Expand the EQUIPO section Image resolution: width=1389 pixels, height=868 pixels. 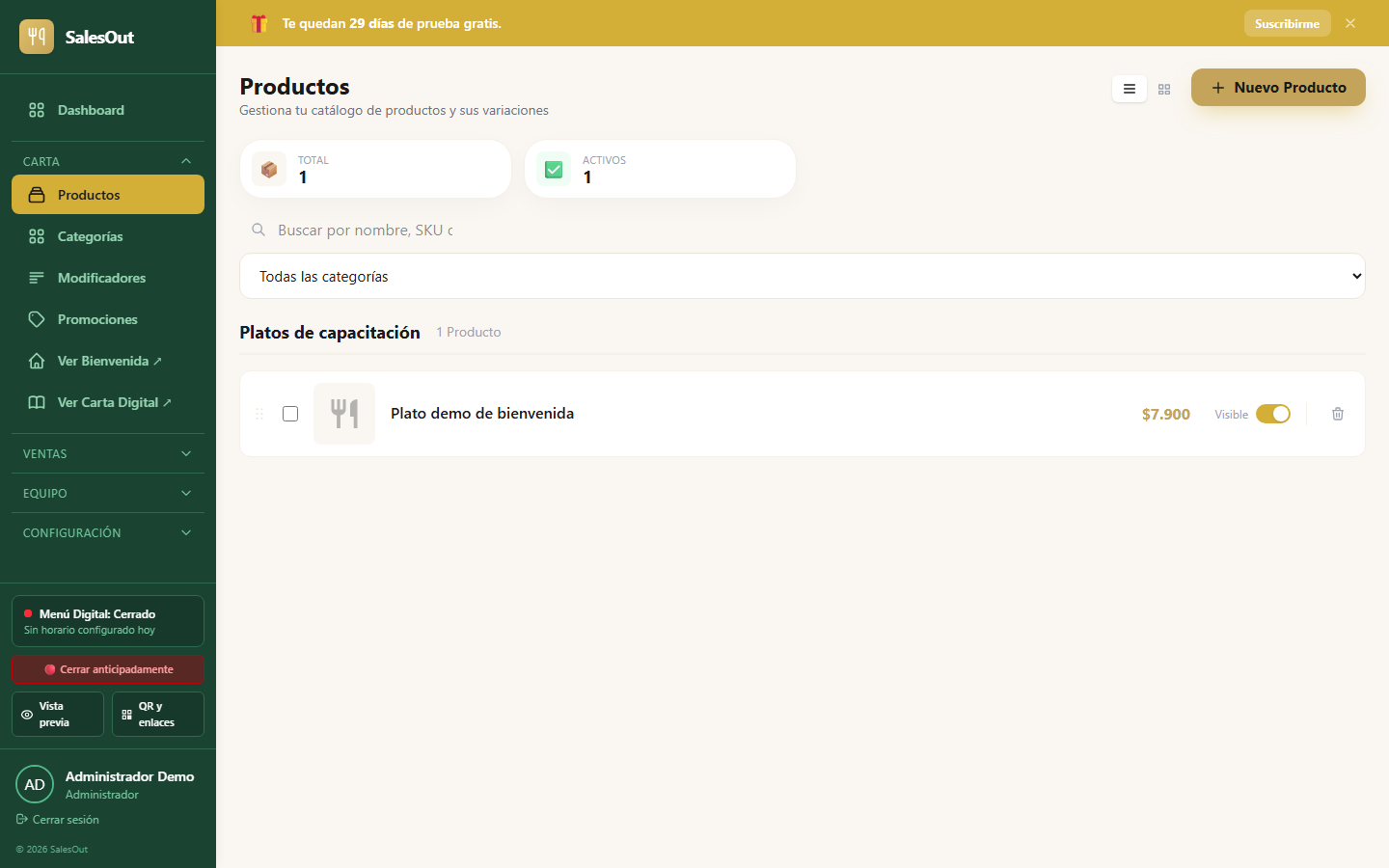pyautogui.click(x=108, y=493)
